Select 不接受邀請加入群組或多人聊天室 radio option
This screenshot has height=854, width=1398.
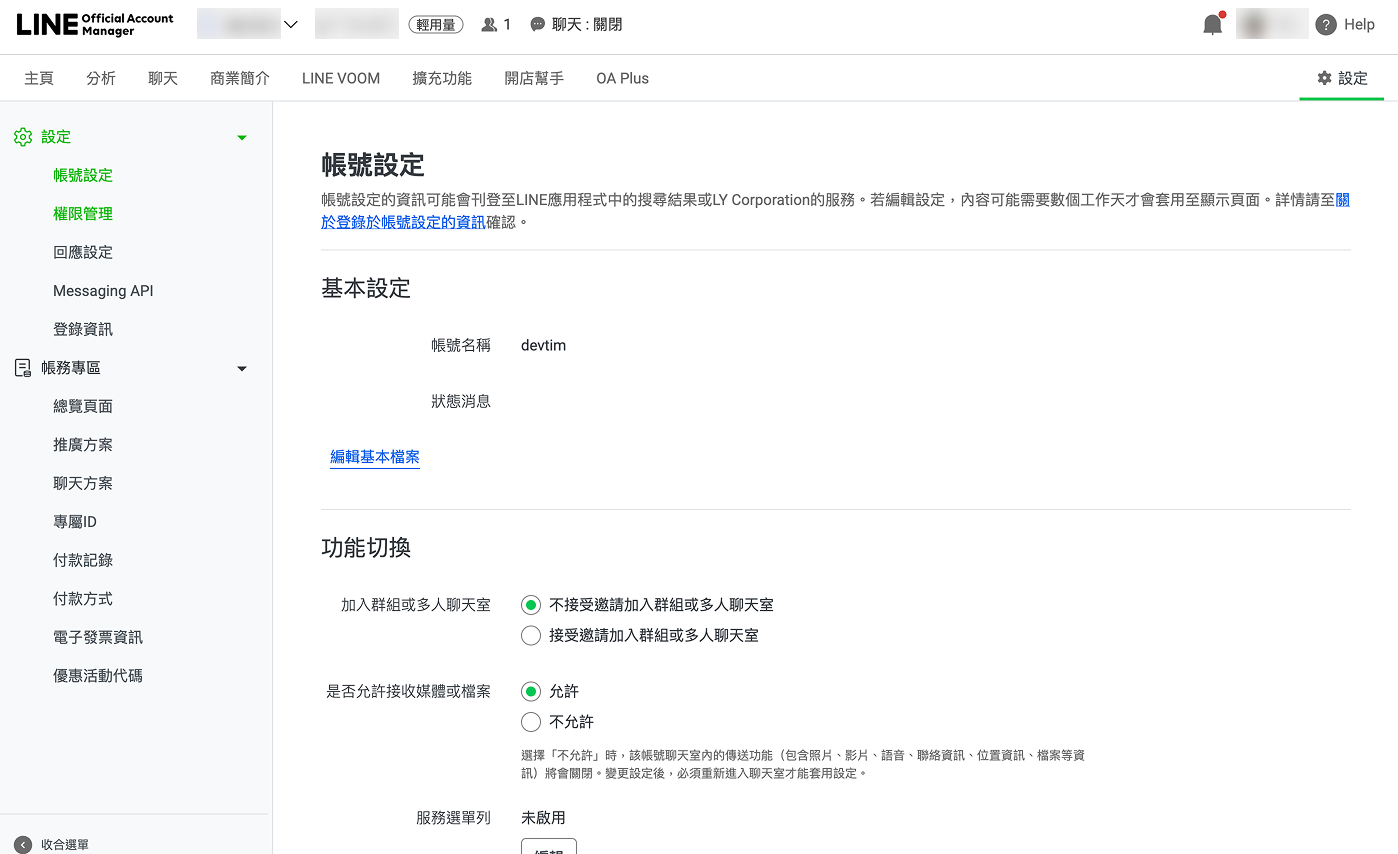[x=531, y=605]
